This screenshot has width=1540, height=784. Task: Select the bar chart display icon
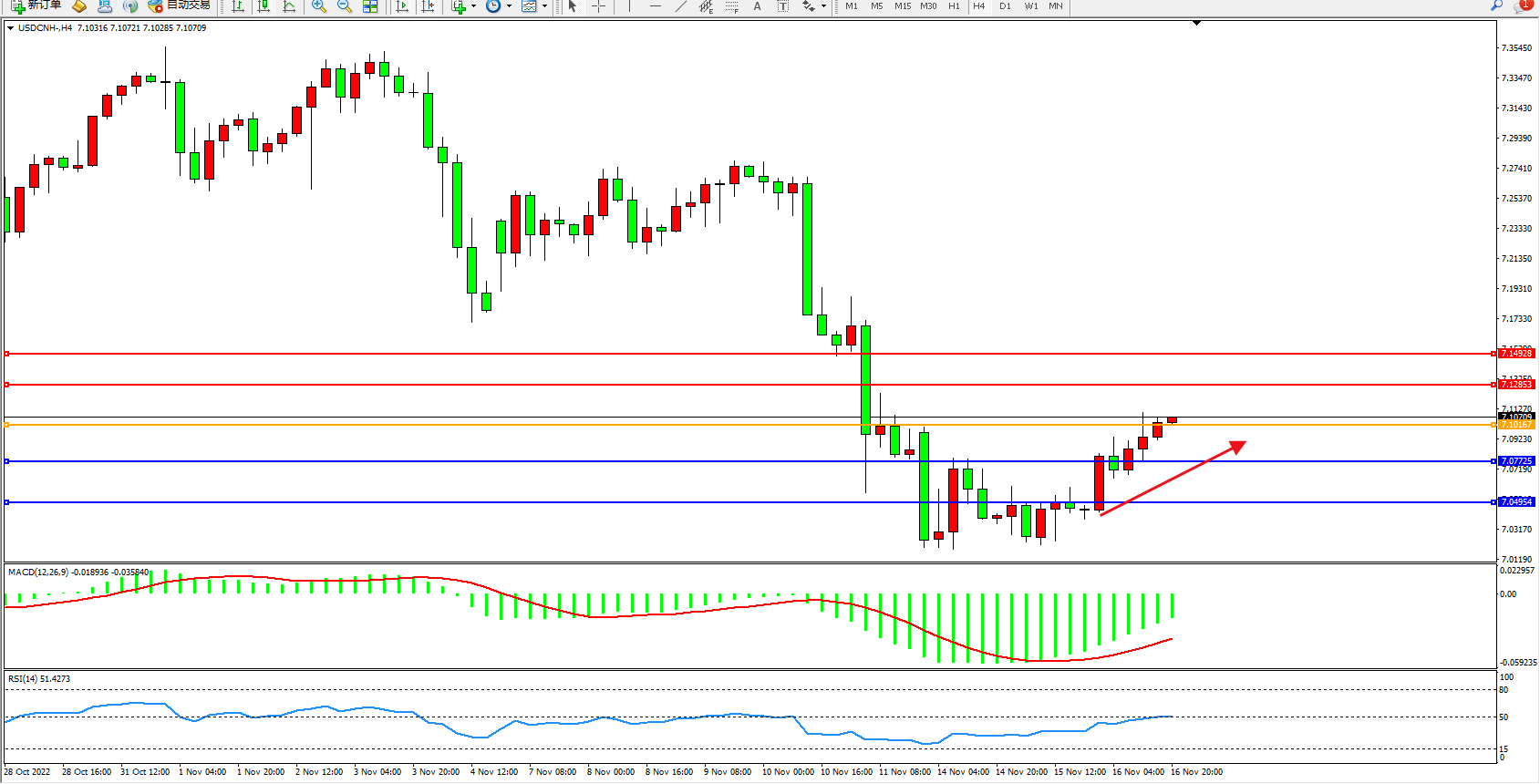click(238, 6)
